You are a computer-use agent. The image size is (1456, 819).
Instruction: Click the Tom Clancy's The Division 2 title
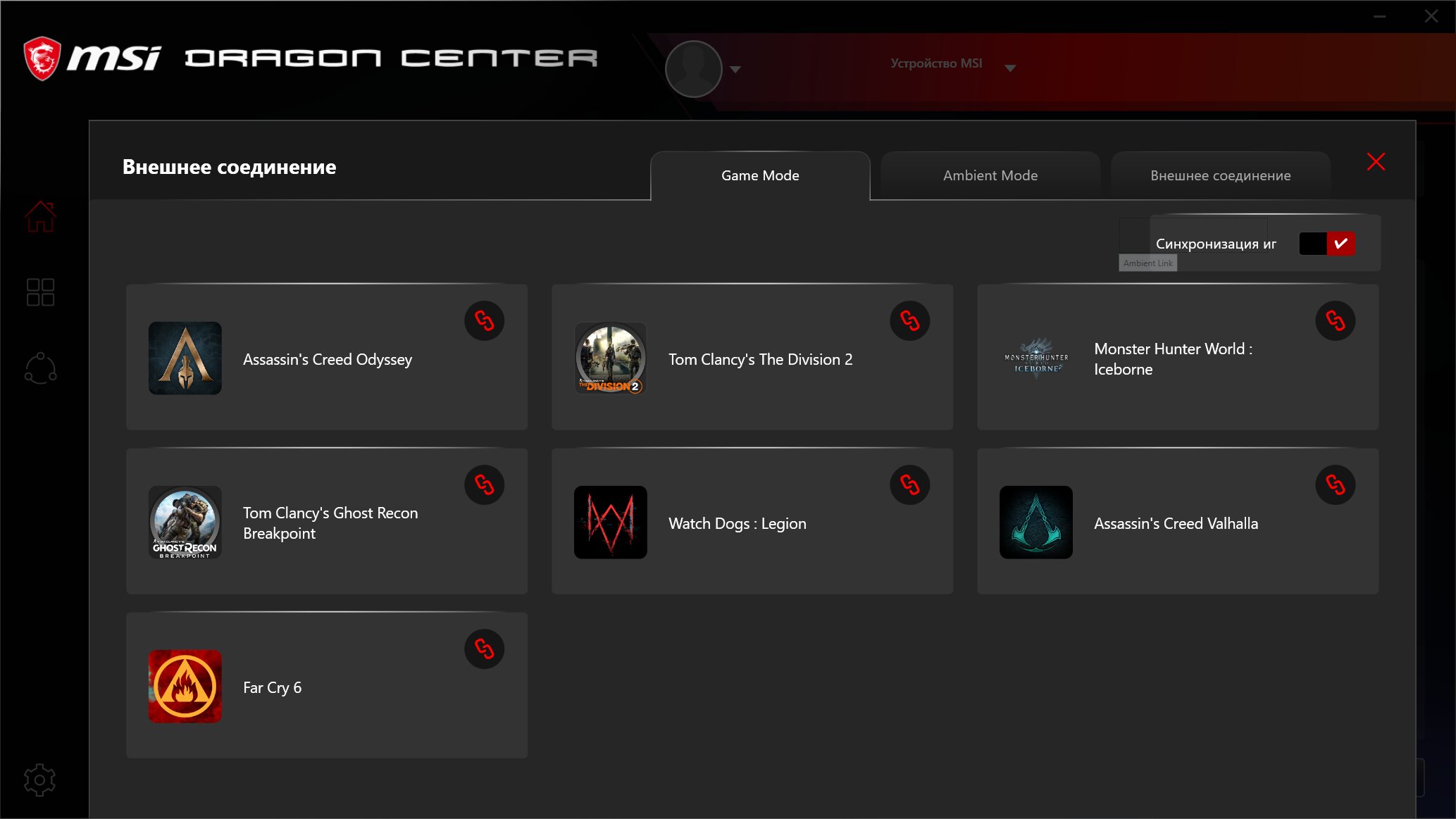pyautogui.click(x=760, y=359)
